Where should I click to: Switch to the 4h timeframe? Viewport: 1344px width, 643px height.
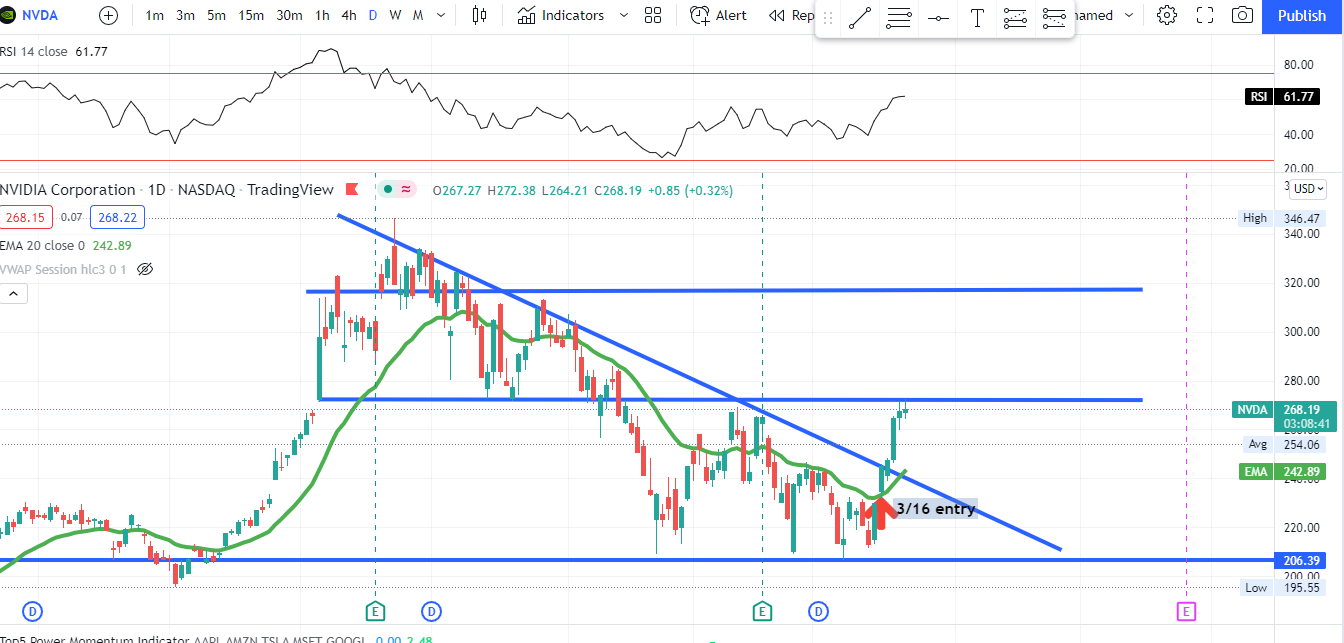(x=349, y=15)
